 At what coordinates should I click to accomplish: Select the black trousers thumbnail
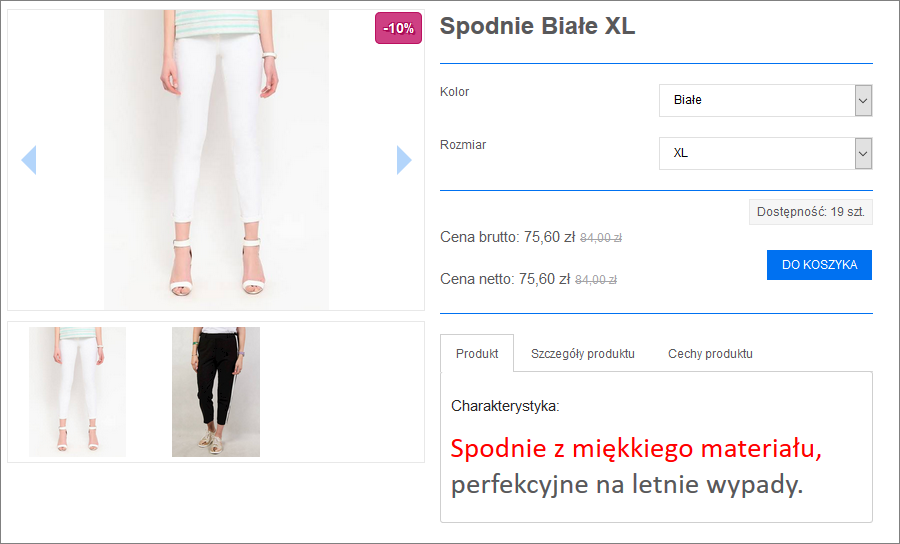[x=216, y=392]
